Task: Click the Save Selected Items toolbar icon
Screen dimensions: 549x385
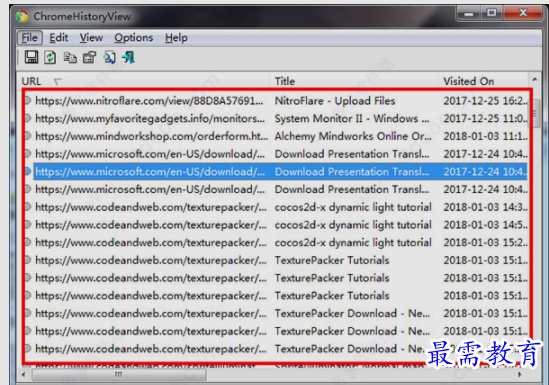Action: tap(31, 57)
